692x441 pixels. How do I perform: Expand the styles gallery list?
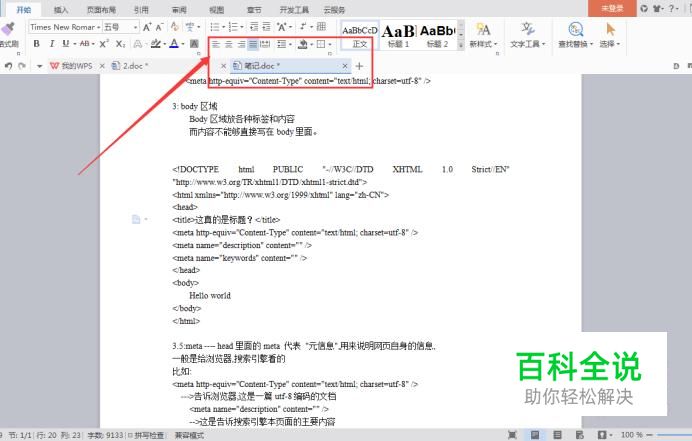click(461, 45)
